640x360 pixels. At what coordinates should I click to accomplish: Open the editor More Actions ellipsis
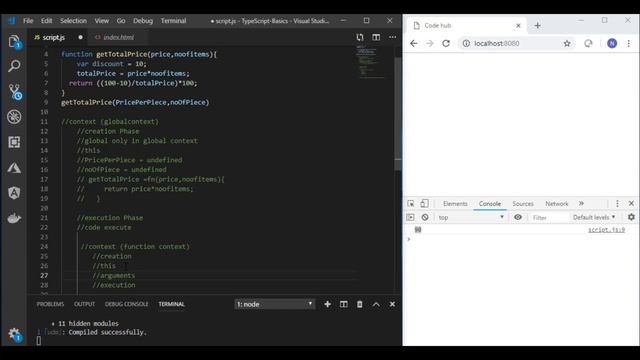[x=392, y=37]
